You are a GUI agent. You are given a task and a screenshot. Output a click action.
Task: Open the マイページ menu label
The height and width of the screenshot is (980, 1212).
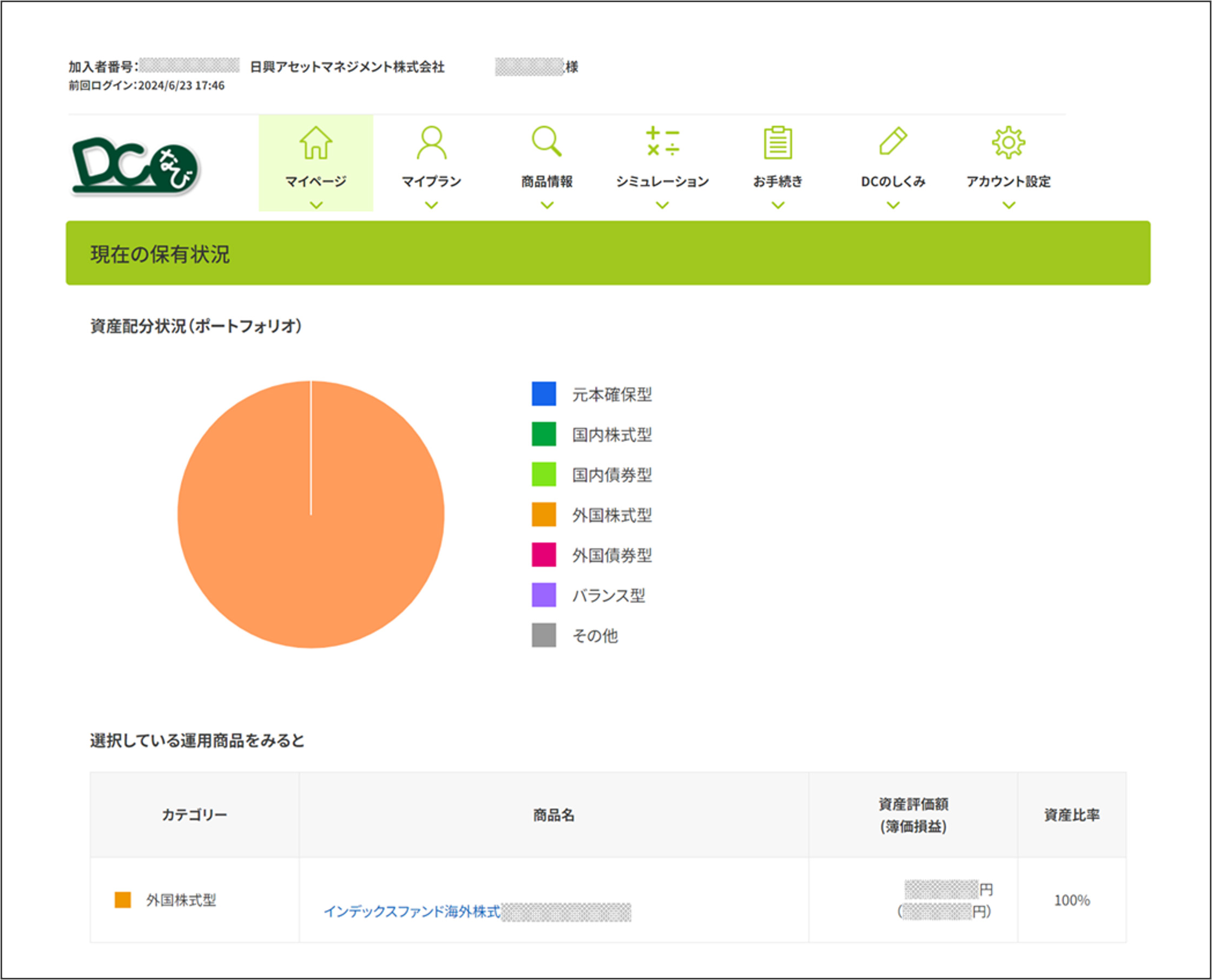tap(315, 181)
